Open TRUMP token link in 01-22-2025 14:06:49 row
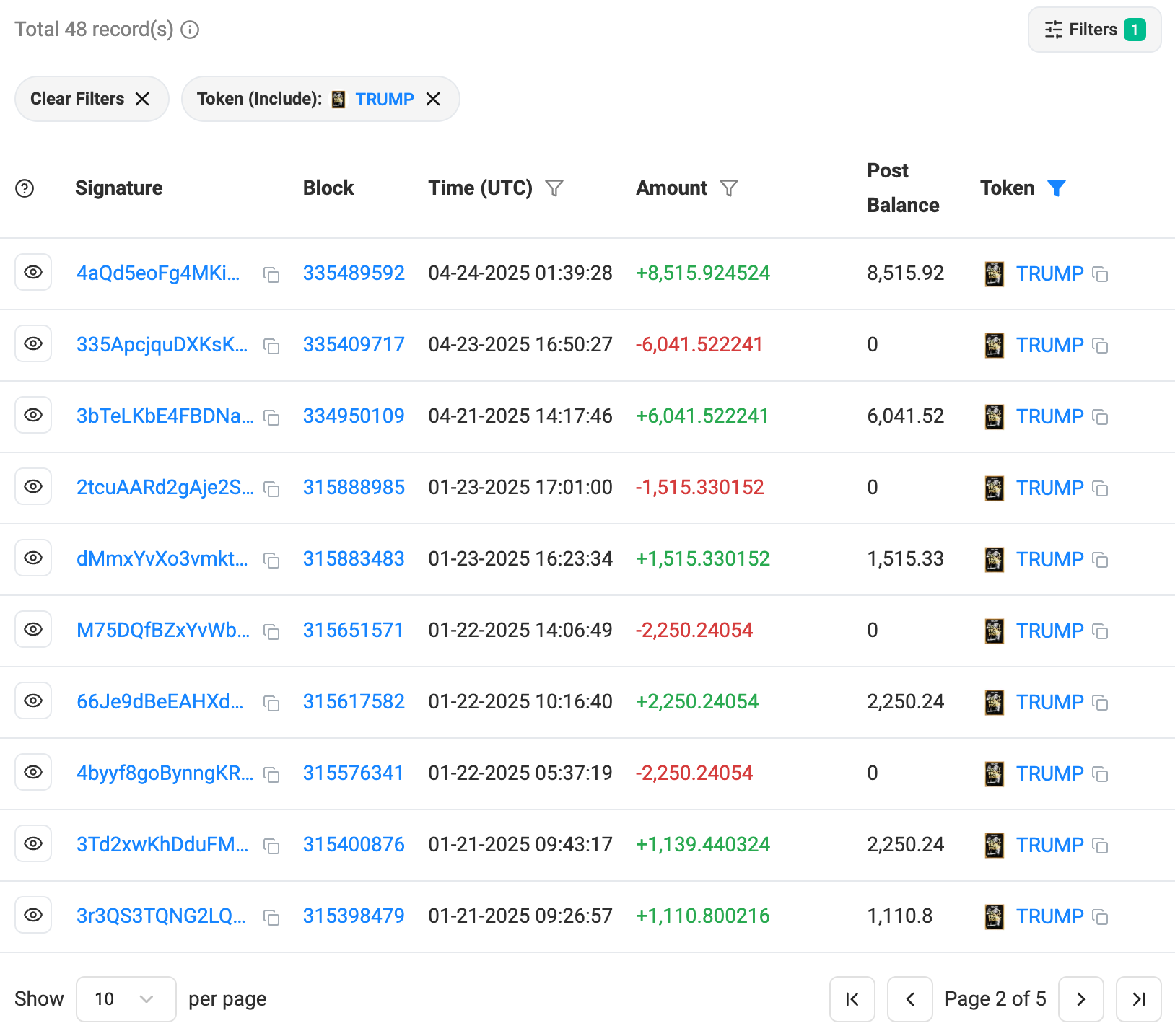This screenshot has width=1175, height=1036. 1049,631
